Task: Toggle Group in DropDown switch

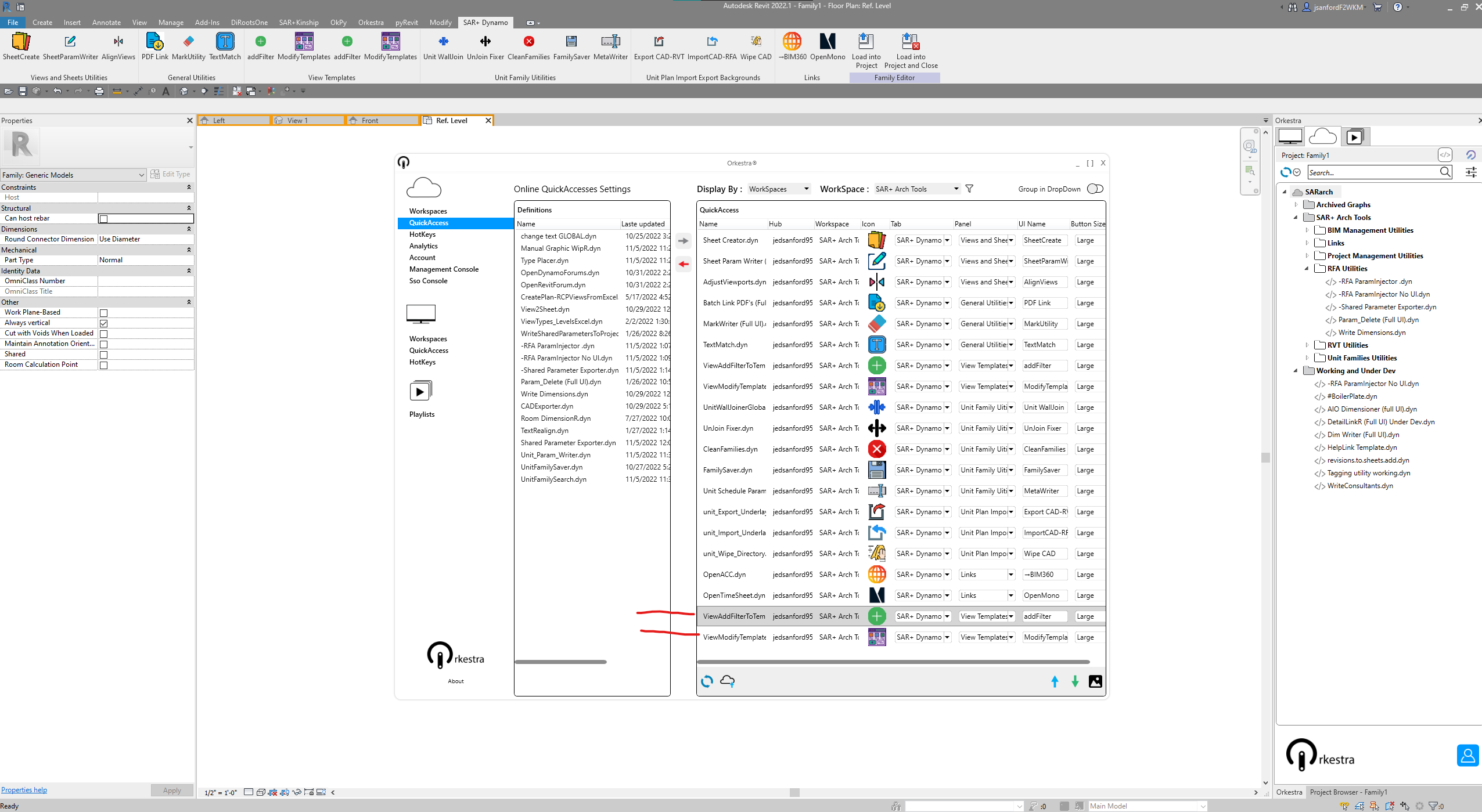Action: (x=1094, y=189)
